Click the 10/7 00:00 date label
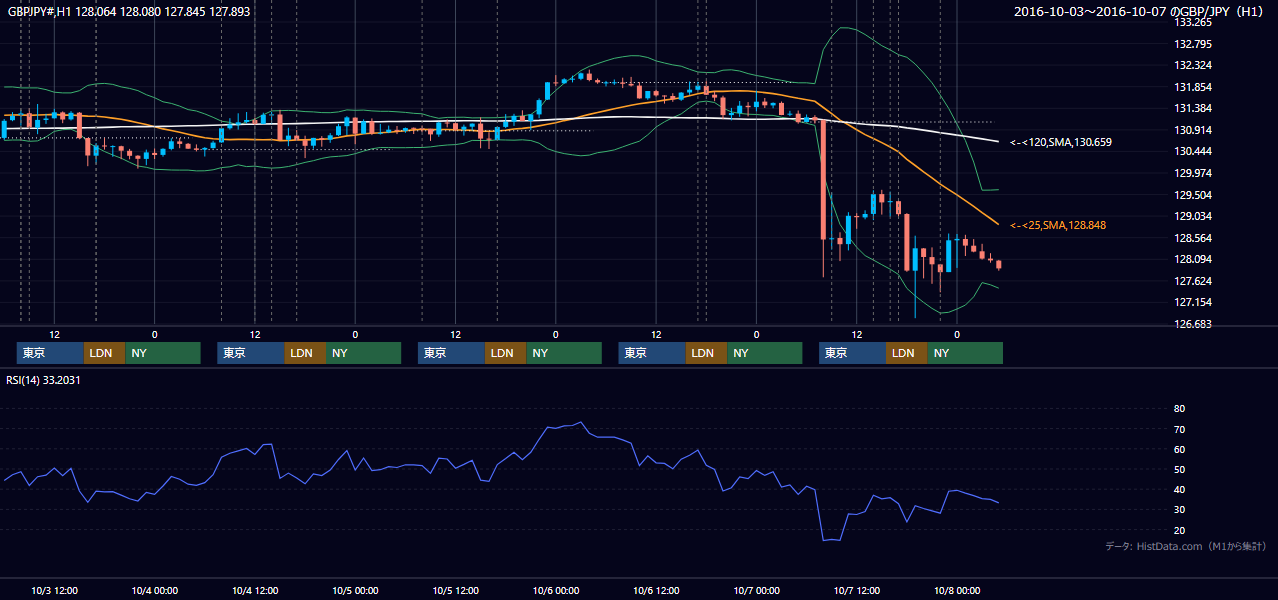The width and height of the screenshot is (1278, 600). click(x=756, y=591)
